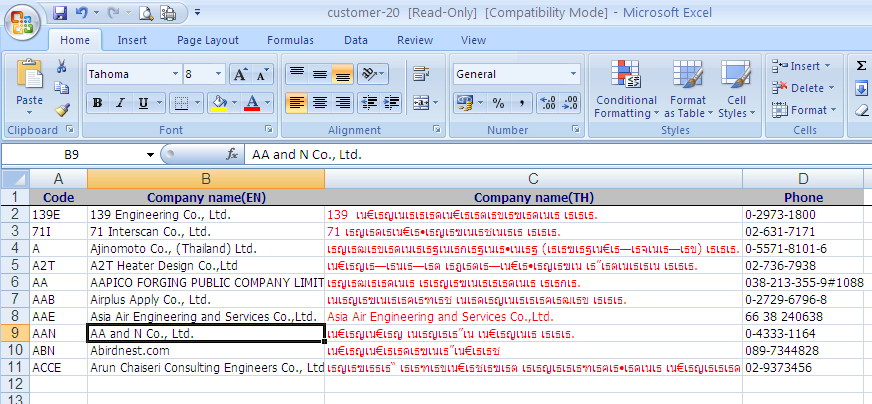
Task: Click the Name Box showing B9
Action: [x=72, y=155]
